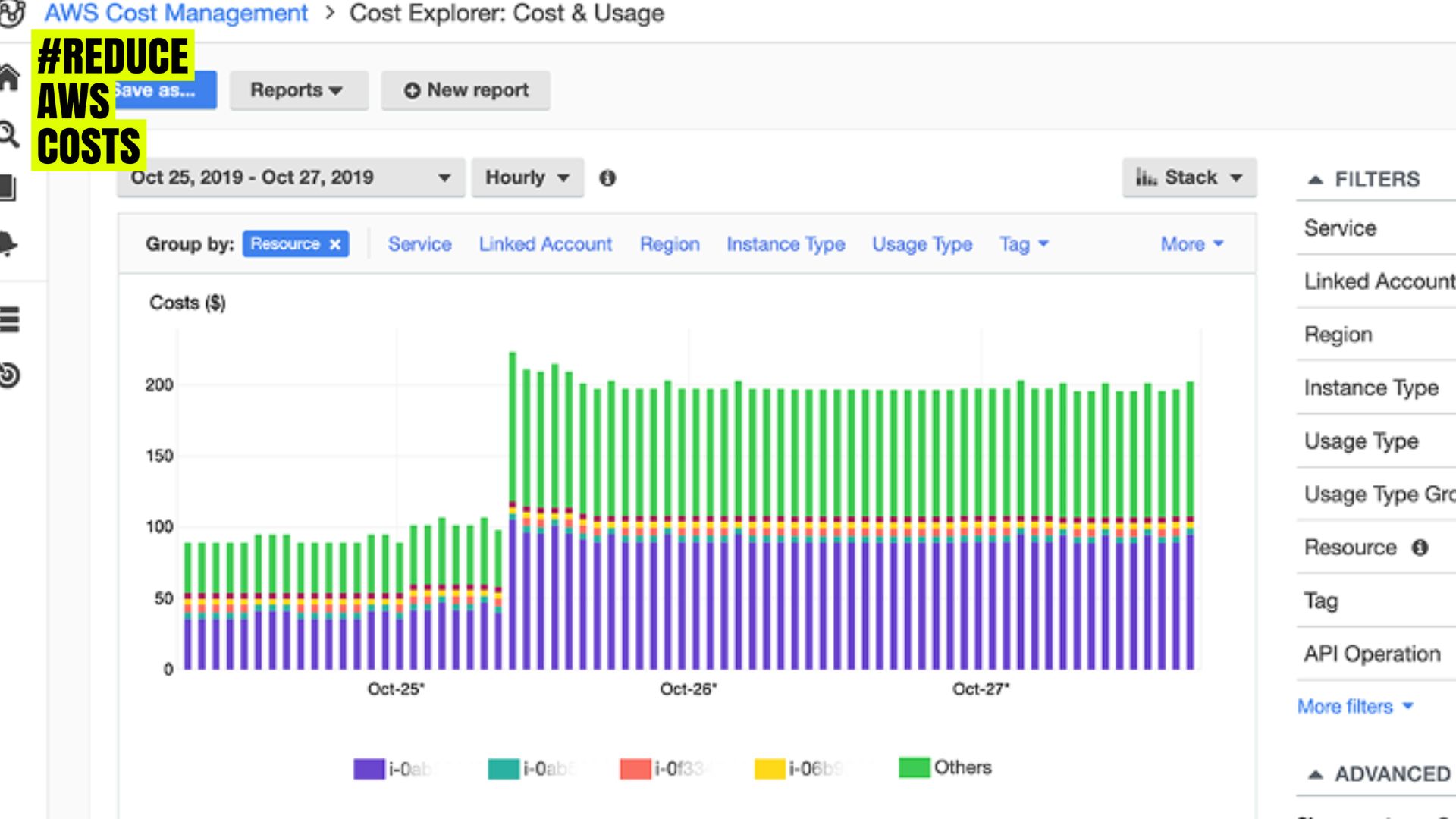The height and width of the screenshot is (819, 1456).
Task: Open the date range Oct 25 - Oct 27 dropdown
Action: (290, 177)
